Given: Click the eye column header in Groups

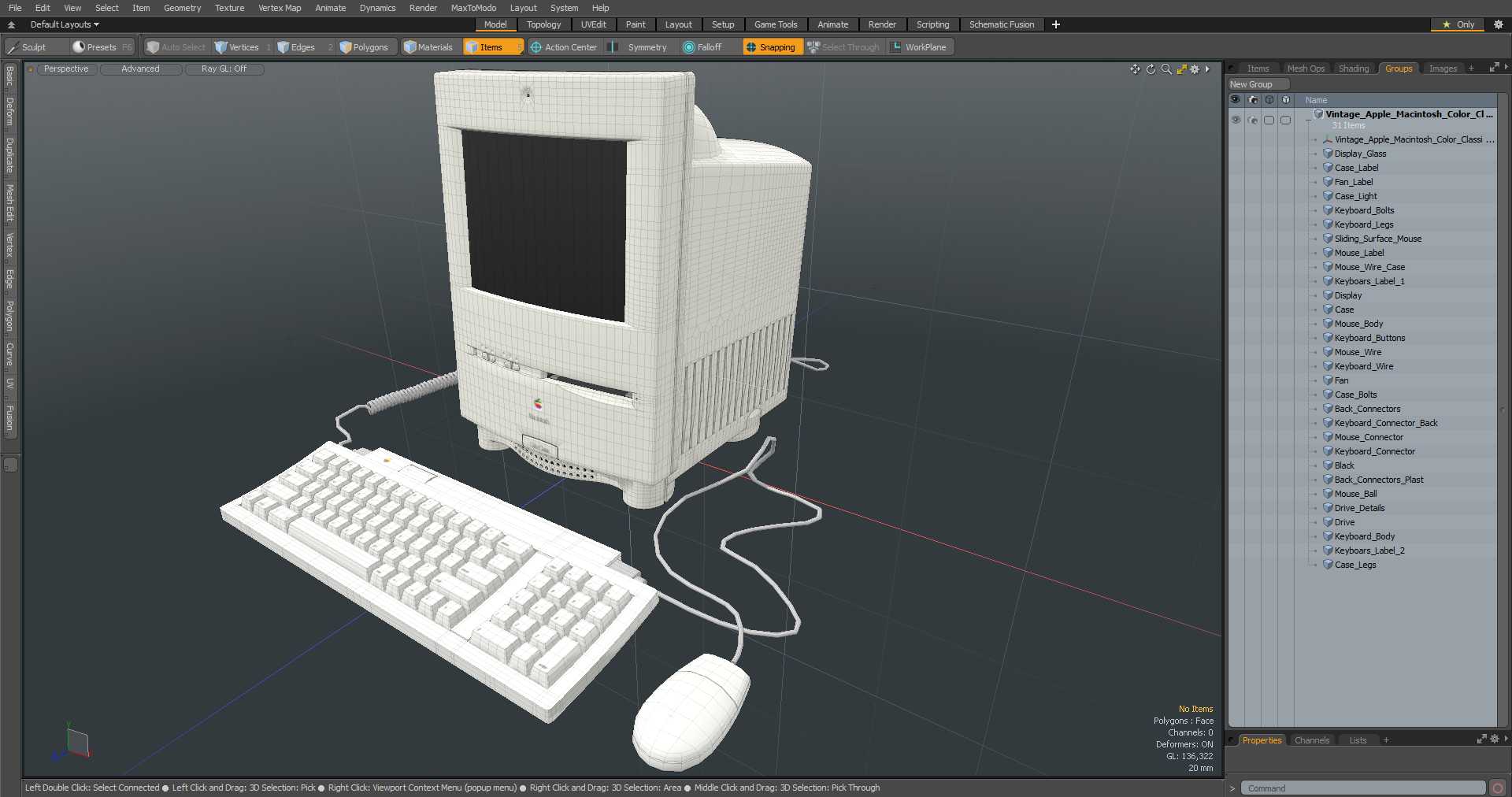Looking at the screenshot, I should [x=1235, y=100].
